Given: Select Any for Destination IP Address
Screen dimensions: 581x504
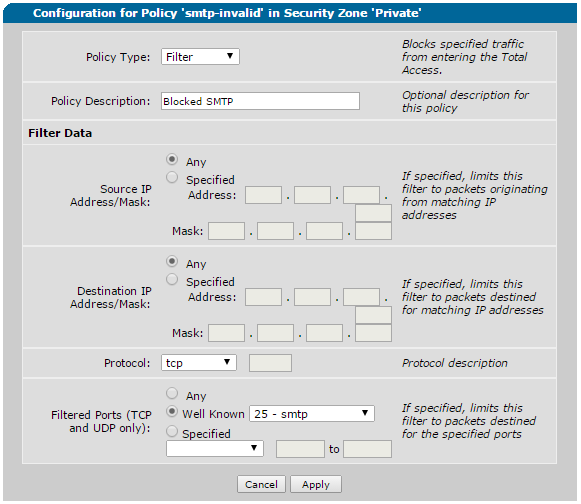Looking at the screenshot, I should point(172,262).
